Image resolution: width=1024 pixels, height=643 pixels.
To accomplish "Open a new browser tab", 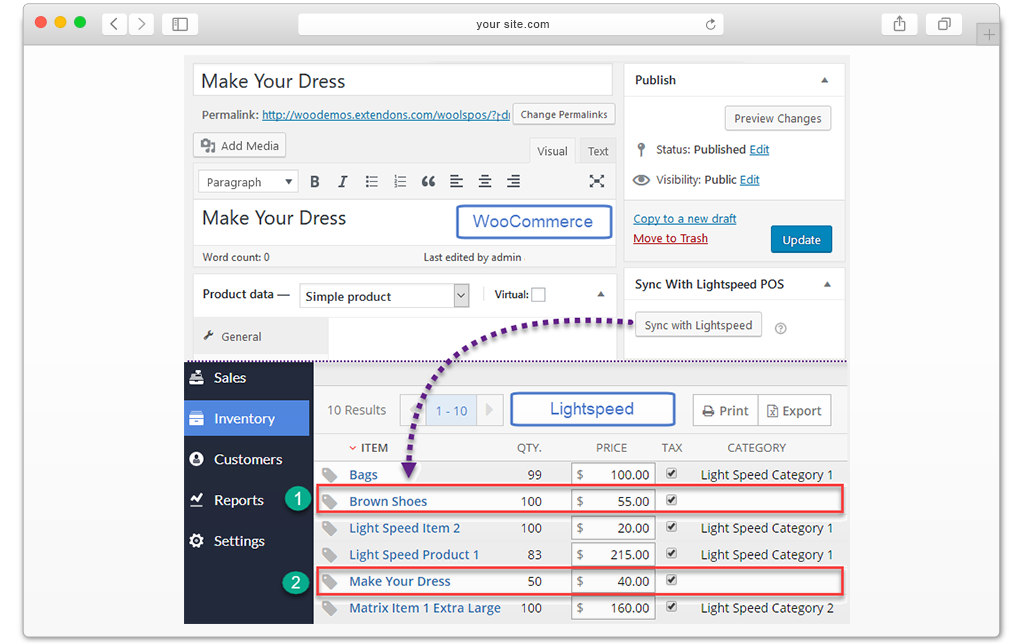I will [989, 35].
